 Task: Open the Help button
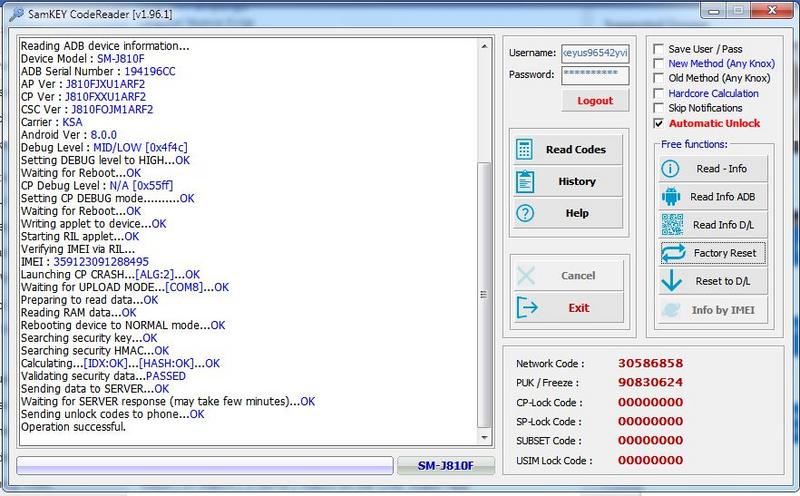[568, 213]
